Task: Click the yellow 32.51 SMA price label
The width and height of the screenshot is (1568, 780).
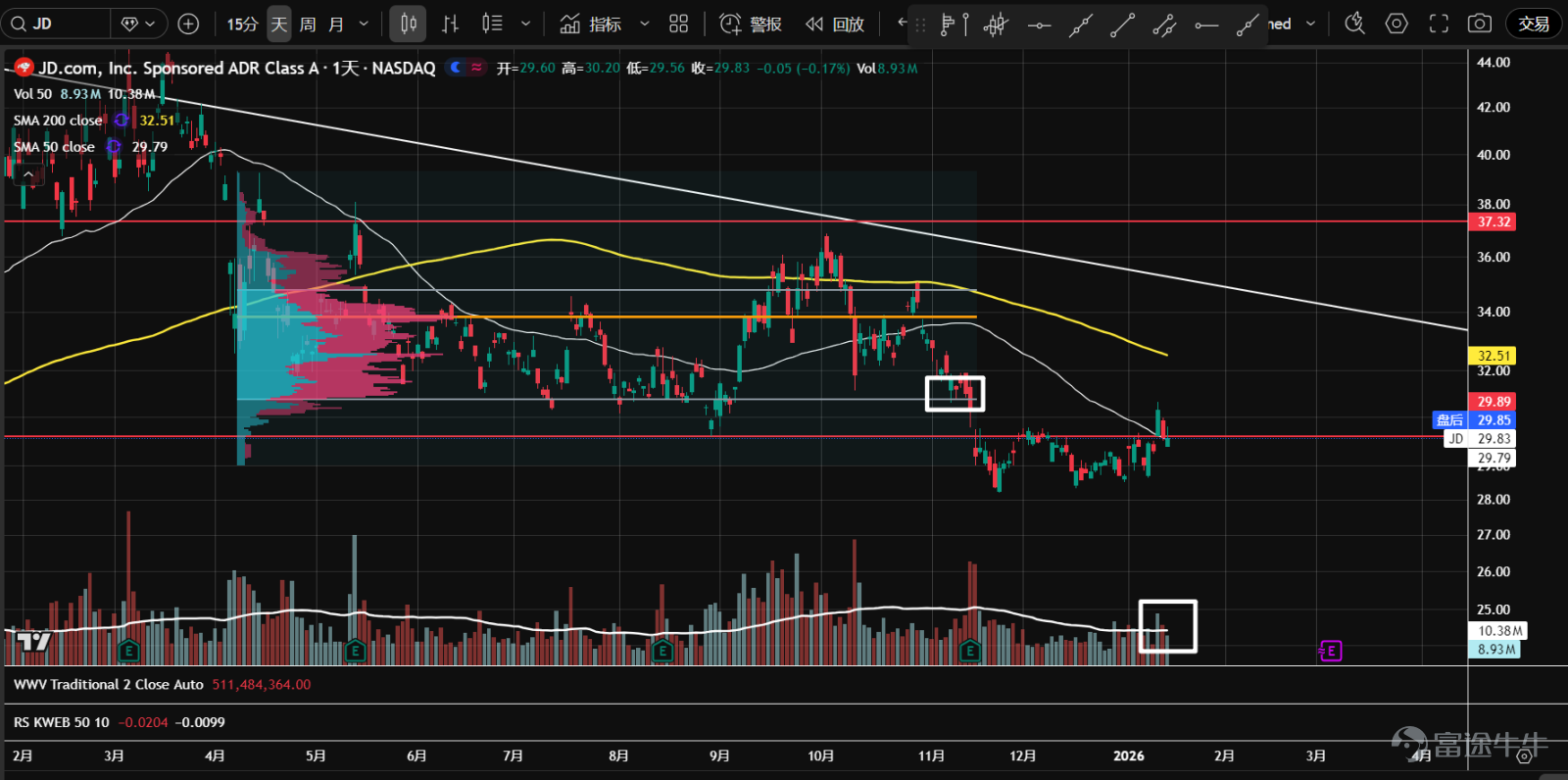Action: point(1494,356)
